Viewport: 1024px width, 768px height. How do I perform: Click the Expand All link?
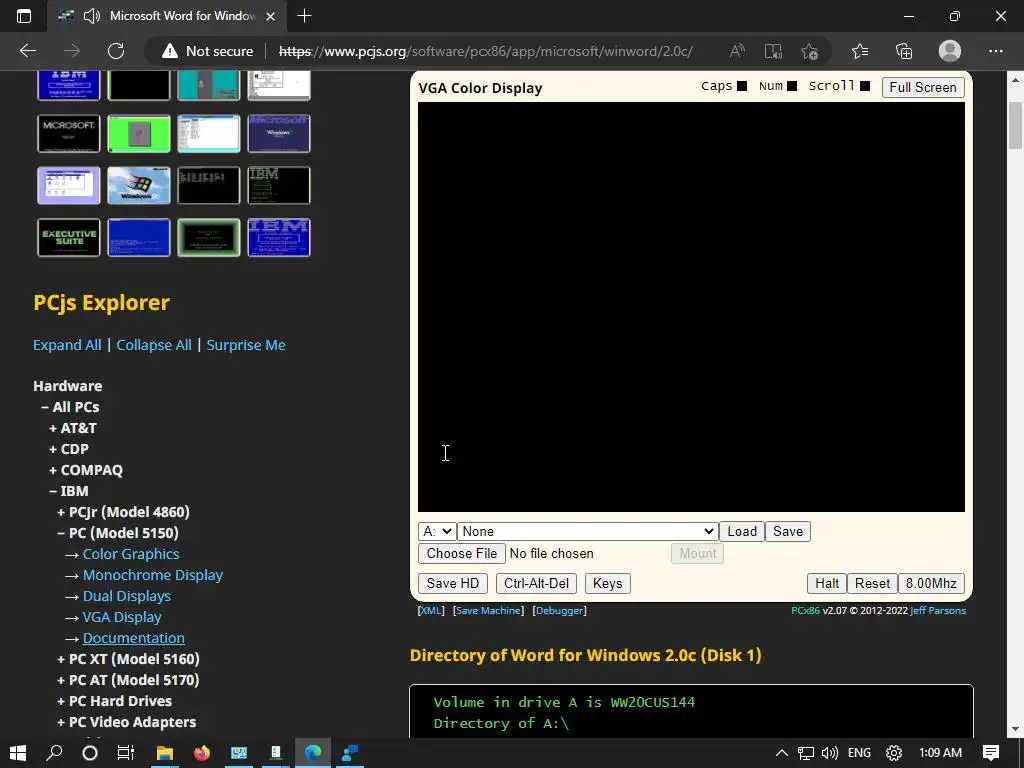pyautogui.click(x=67, y=345)
